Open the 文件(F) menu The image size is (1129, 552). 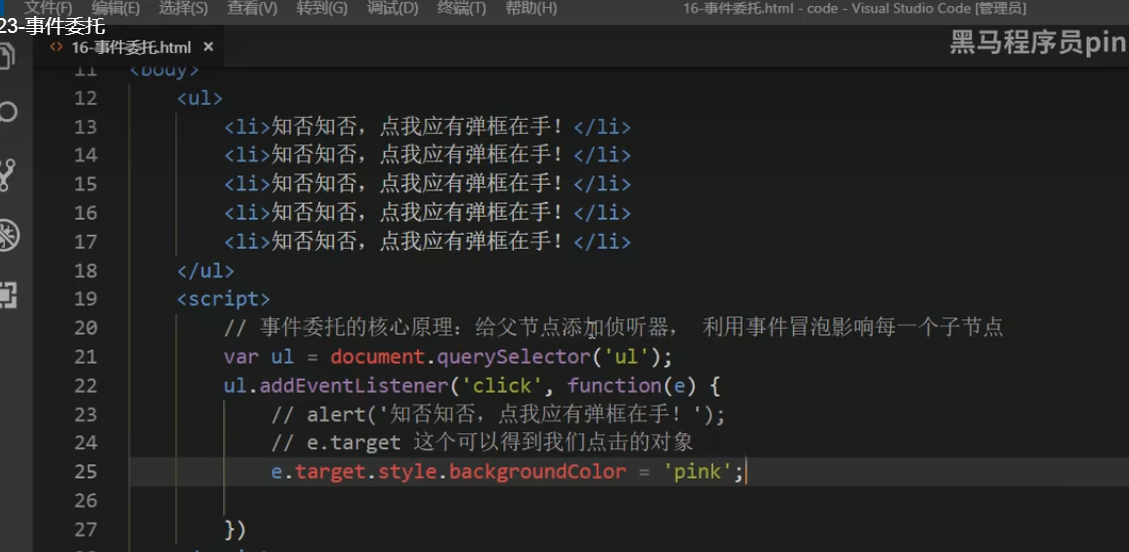(x=48, y=9)
